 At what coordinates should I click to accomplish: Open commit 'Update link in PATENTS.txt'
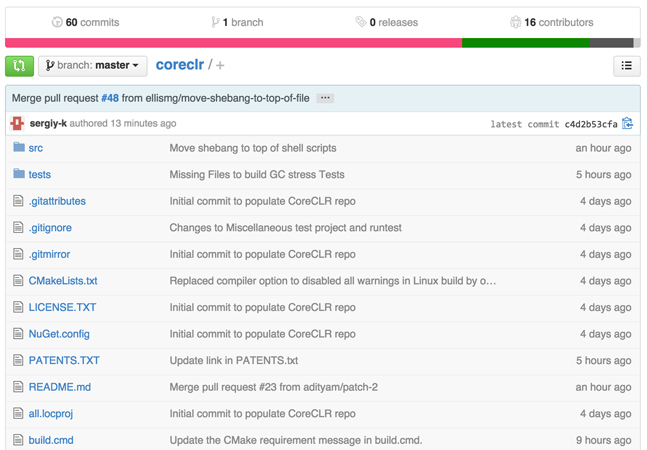tap(234, 360)
